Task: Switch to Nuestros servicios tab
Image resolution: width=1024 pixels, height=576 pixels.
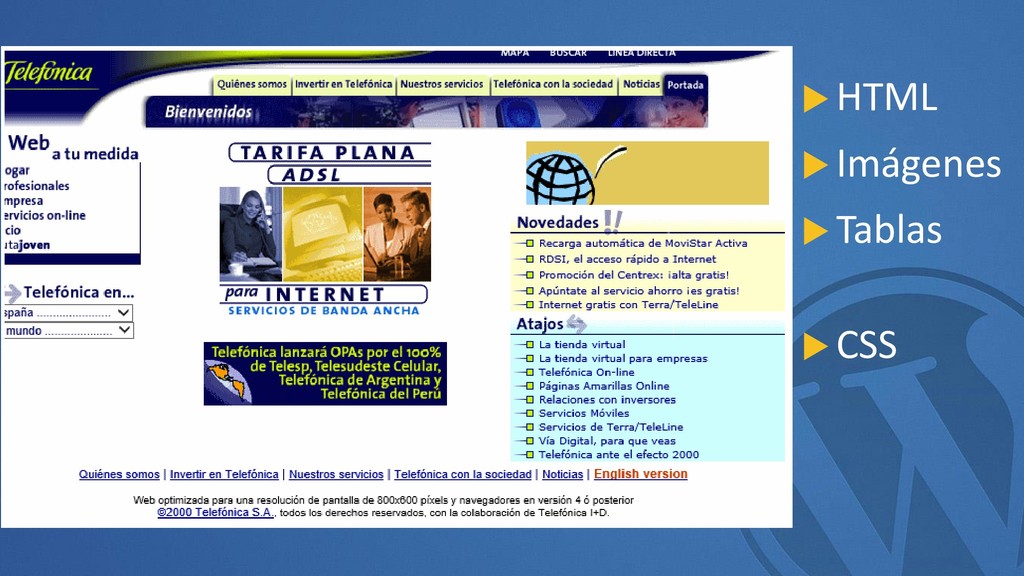Action: (x=441, y=84)
